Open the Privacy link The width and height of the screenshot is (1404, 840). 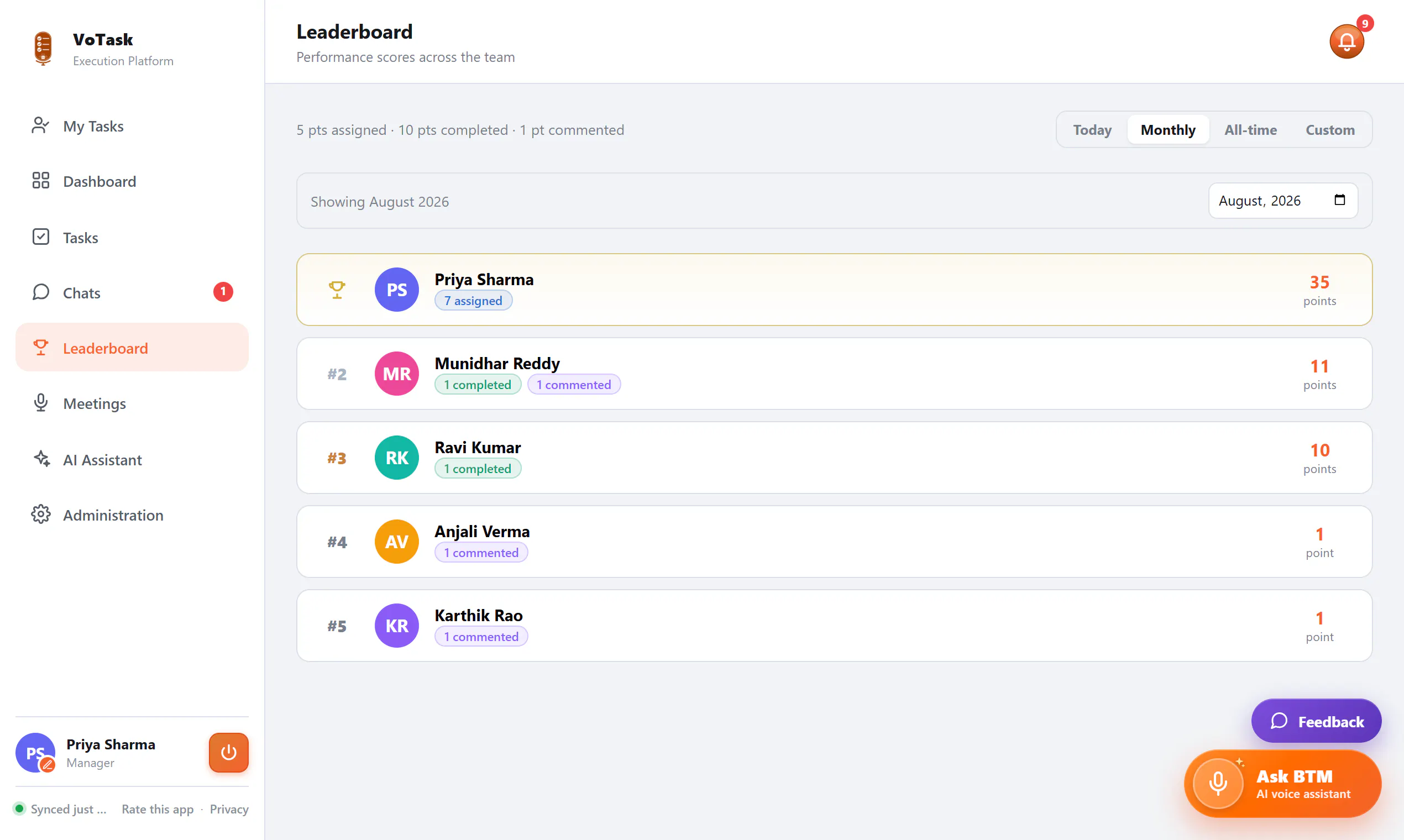pyautogui.click(x=229, y=809)
